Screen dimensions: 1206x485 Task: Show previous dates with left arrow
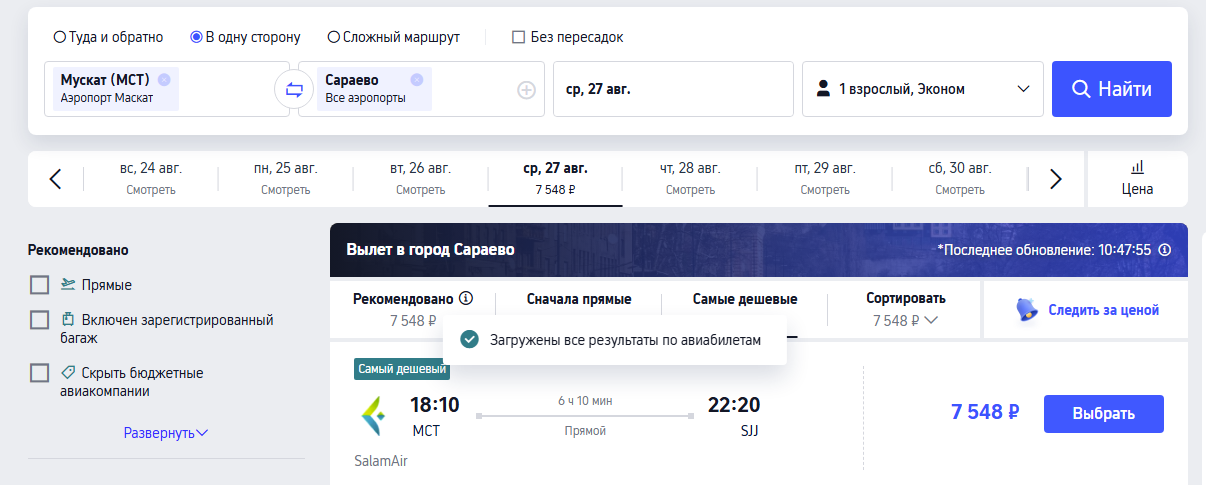click(x=55, y=179)
